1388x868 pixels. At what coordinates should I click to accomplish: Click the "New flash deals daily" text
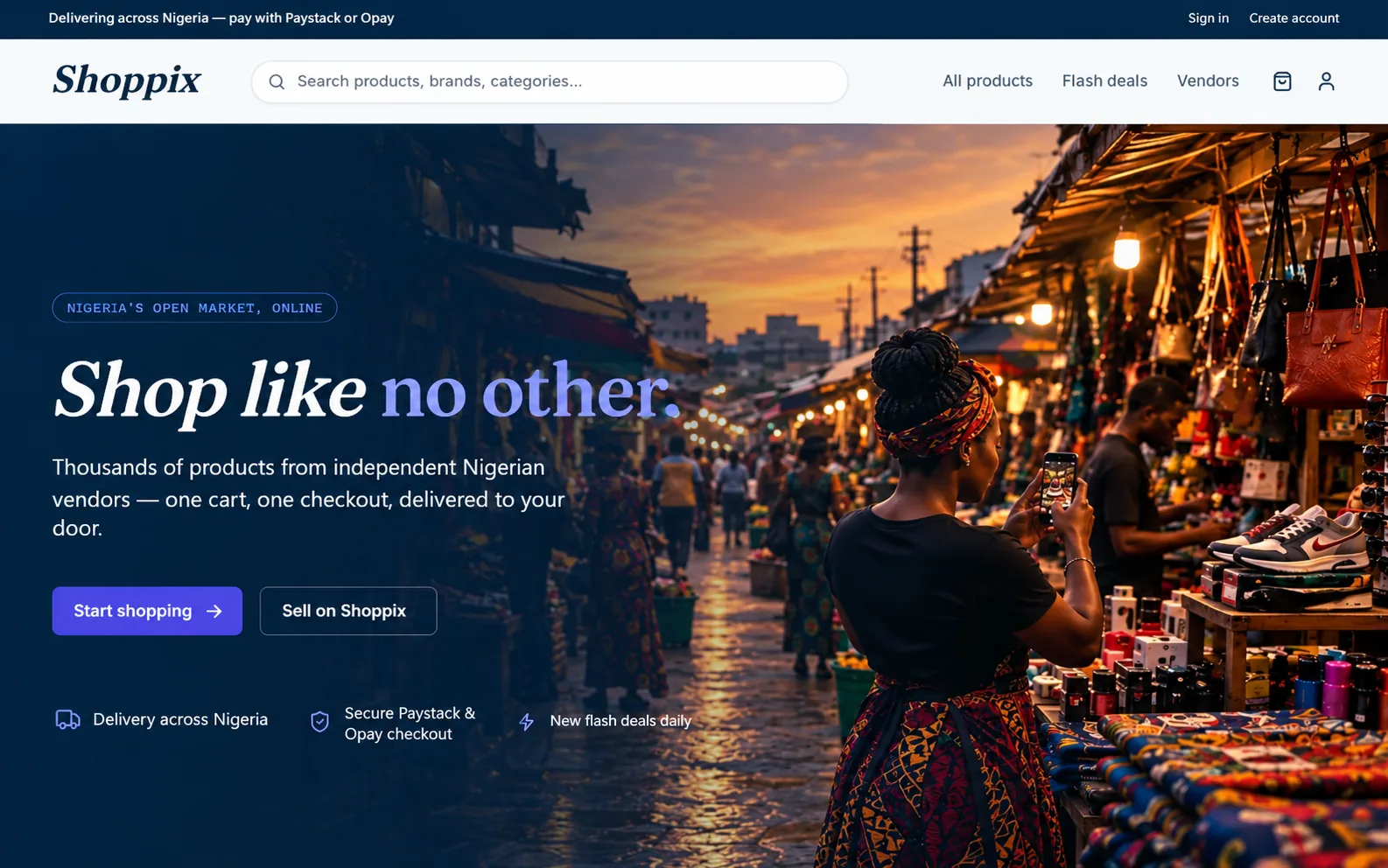(x=620, y=721)
